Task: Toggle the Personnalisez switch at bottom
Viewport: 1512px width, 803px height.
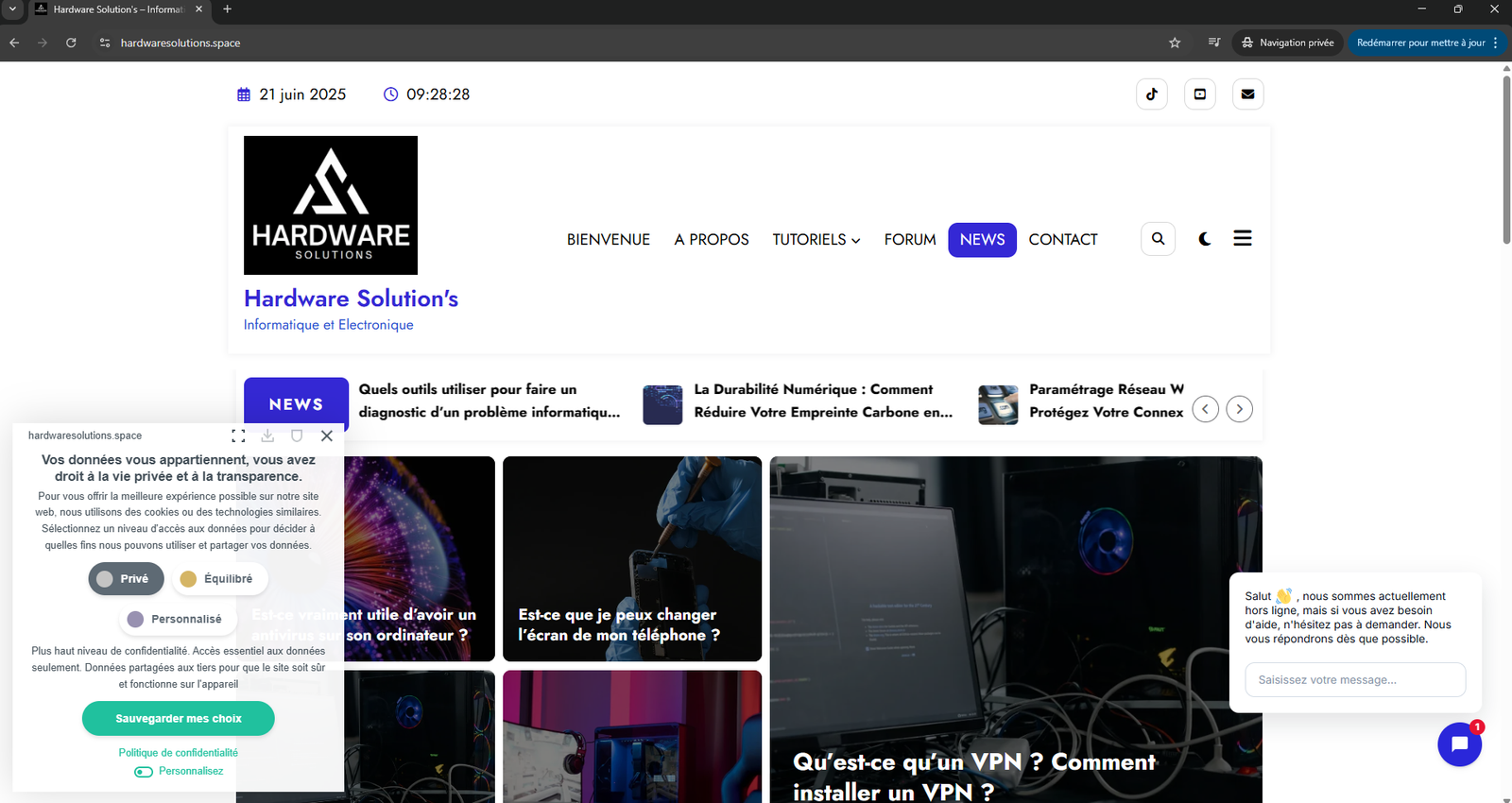Action: pos(144,772)
